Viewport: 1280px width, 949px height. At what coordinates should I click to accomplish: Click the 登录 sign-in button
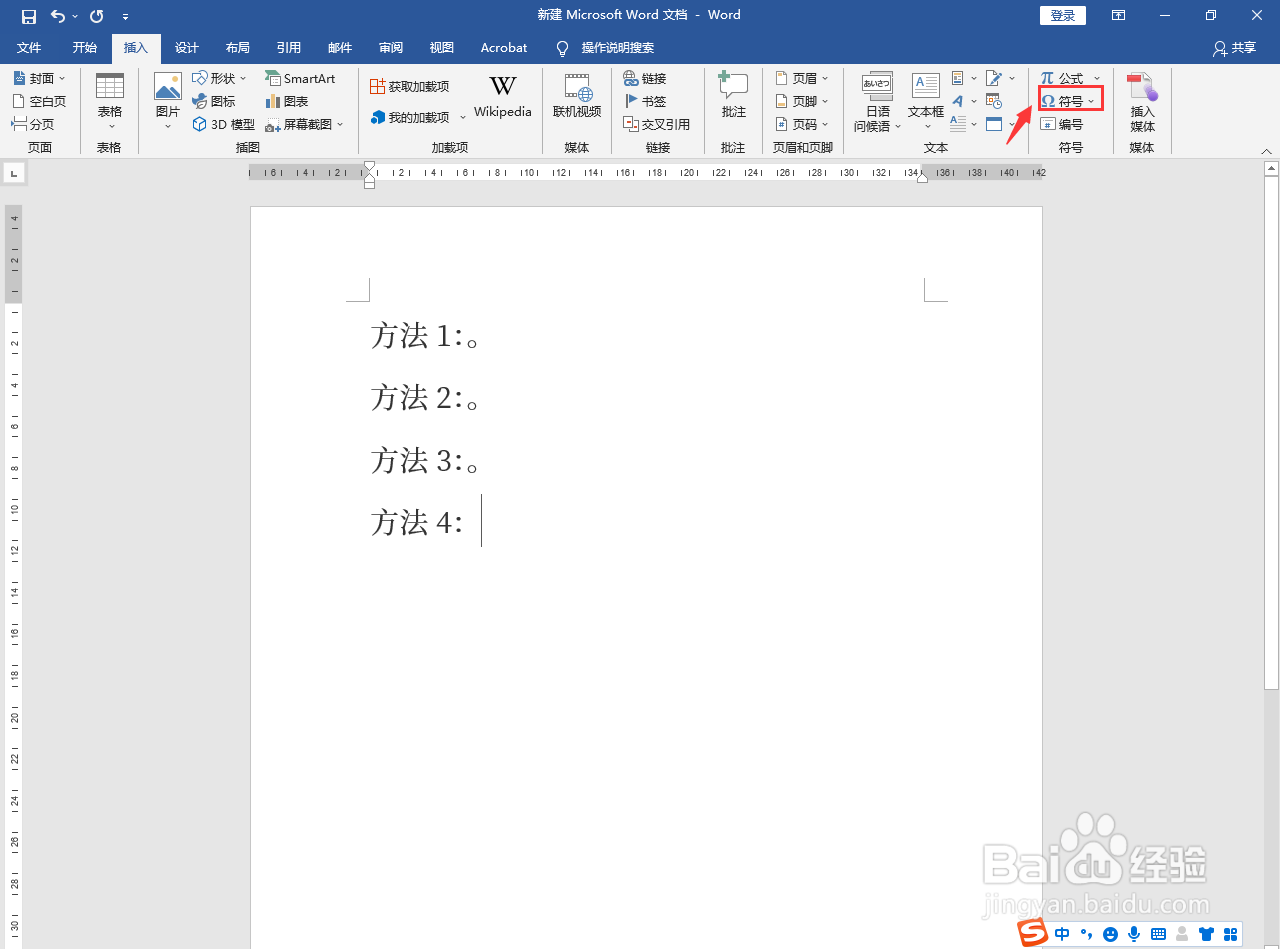(1063, 15)
